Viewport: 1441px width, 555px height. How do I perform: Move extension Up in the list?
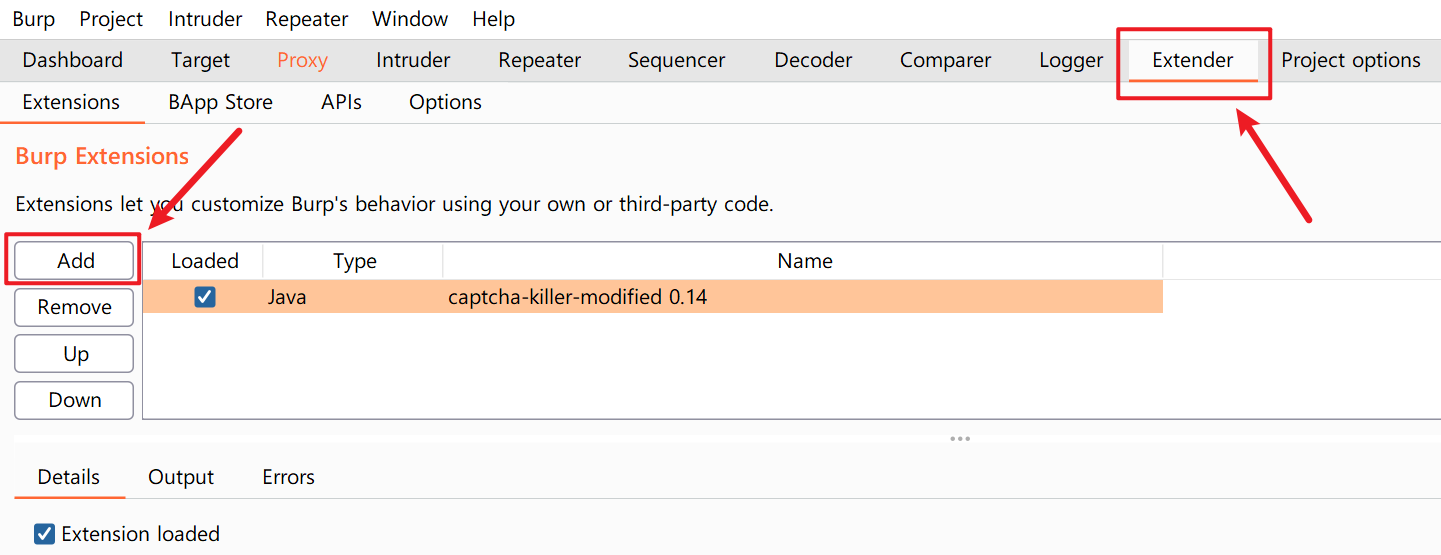tap(75, 354)
